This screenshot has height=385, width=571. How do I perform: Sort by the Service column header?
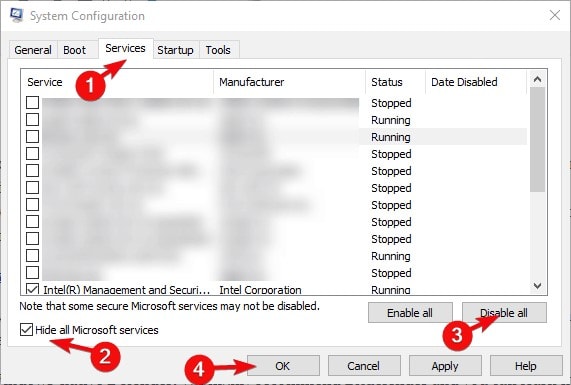(117, 82)
